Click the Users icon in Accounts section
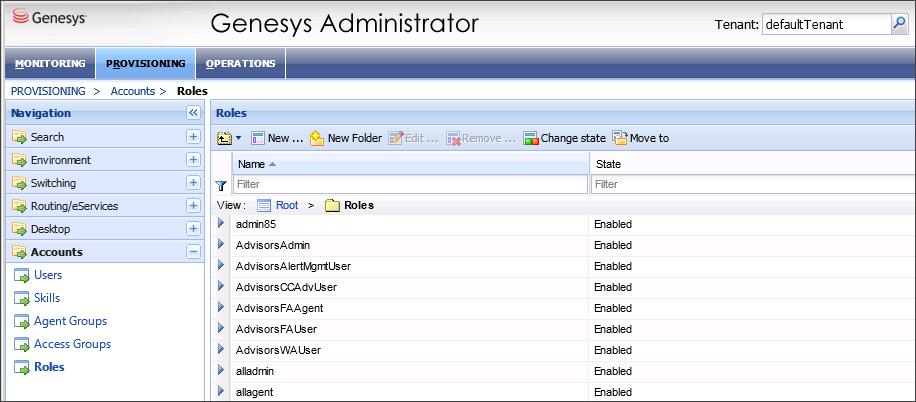This screenshot has height=402, width=916. pos(22,275)
